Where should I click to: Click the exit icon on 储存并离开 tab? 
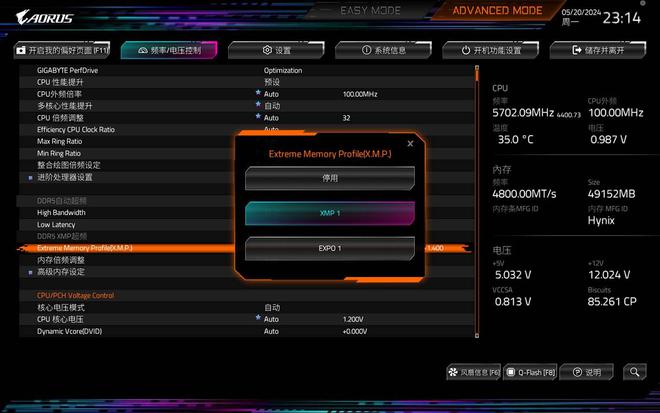[577, 50]
